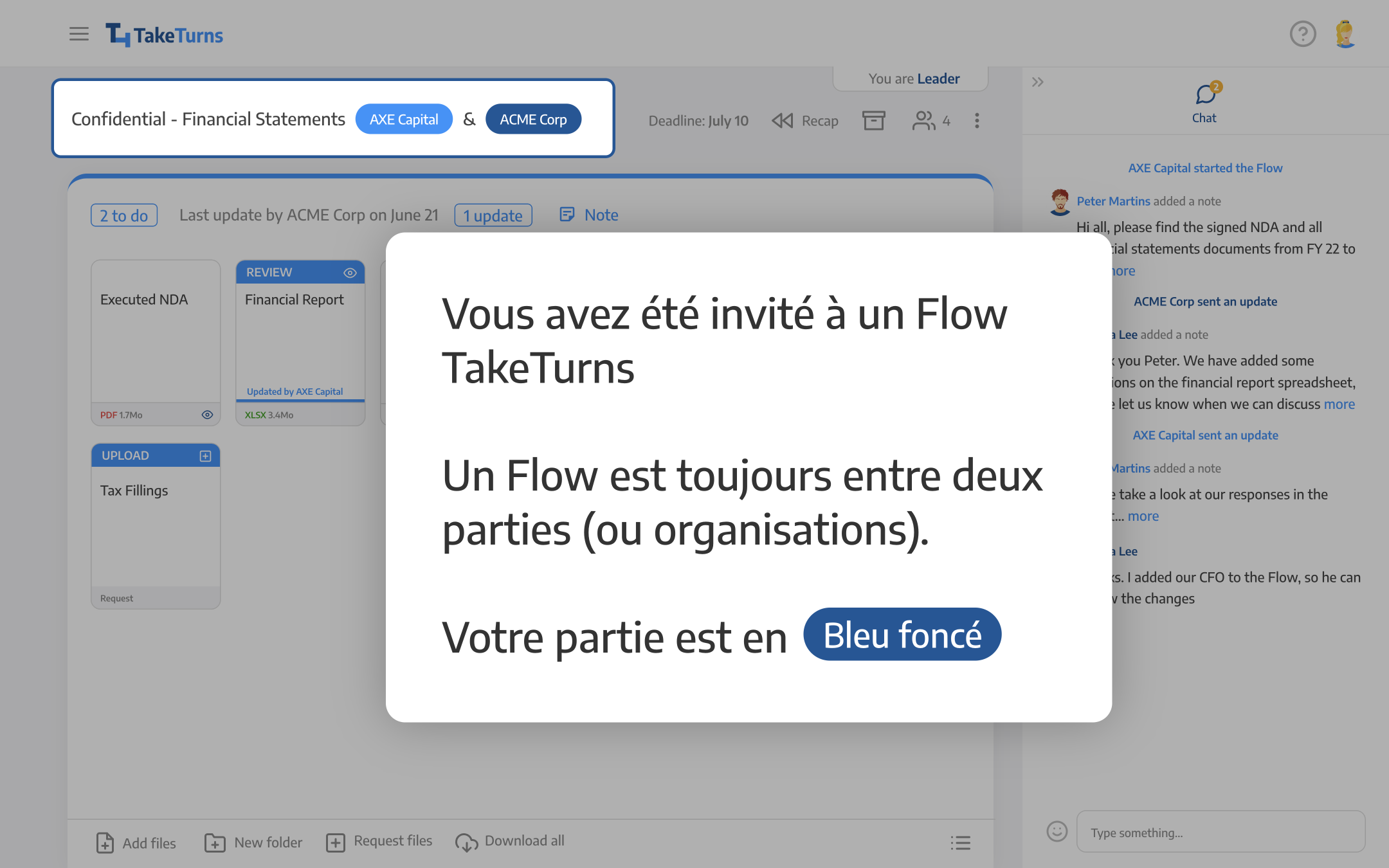Focus the Type something chat input
The image size is (1389, 868).
[x=1221, y=832]
